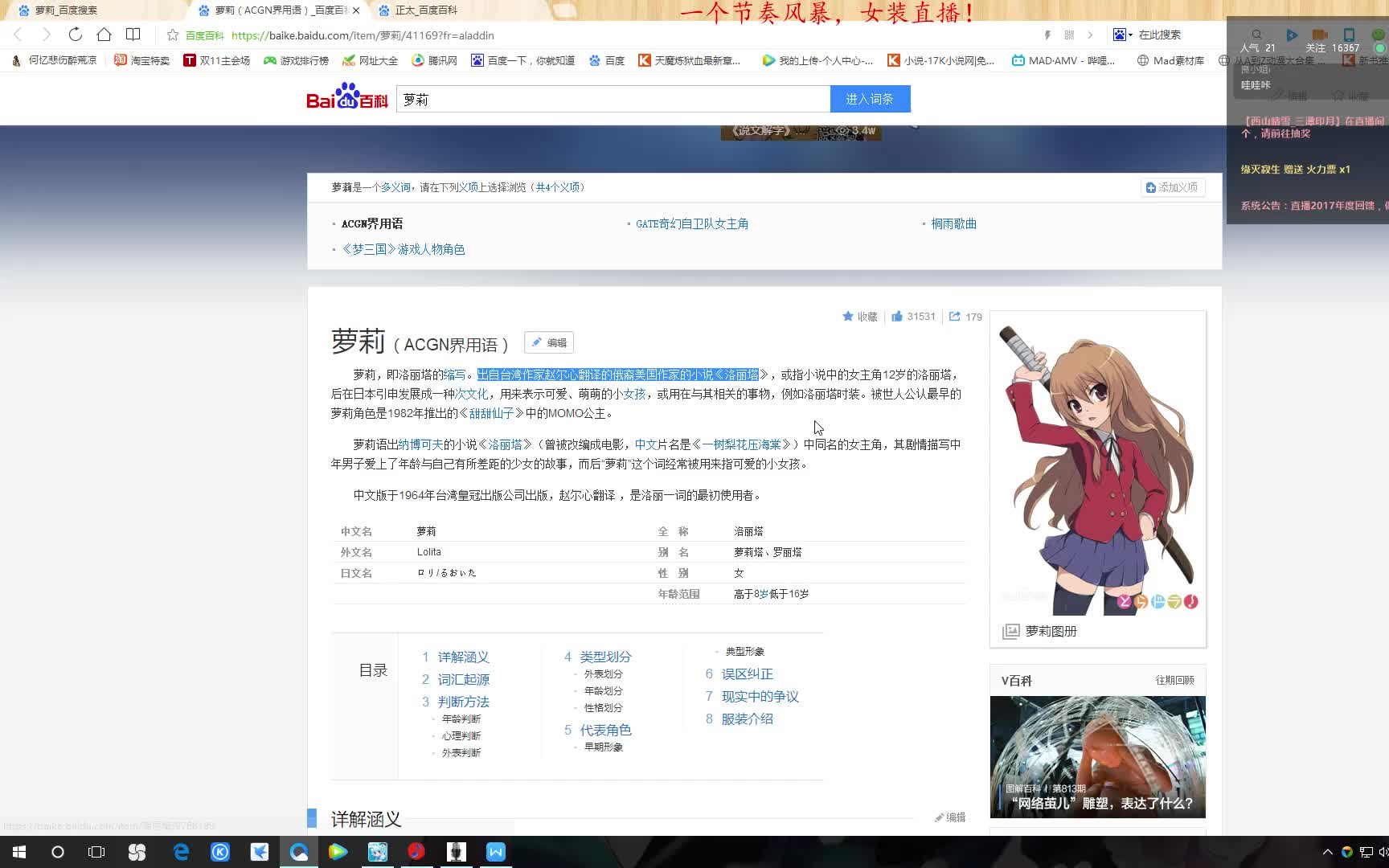Screen dimensions: 1389x868
Task: Open Task View on the taskbar
Action: pyautogui.click(x=96, y=852)
